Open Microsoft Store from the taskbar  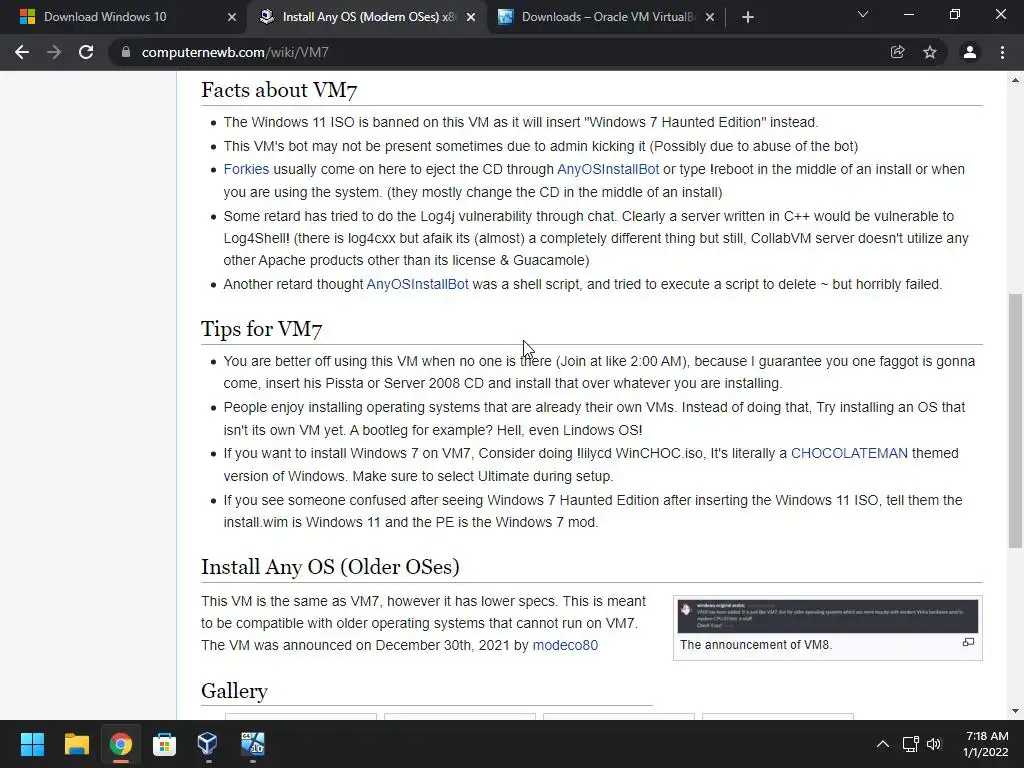point(164,744)
